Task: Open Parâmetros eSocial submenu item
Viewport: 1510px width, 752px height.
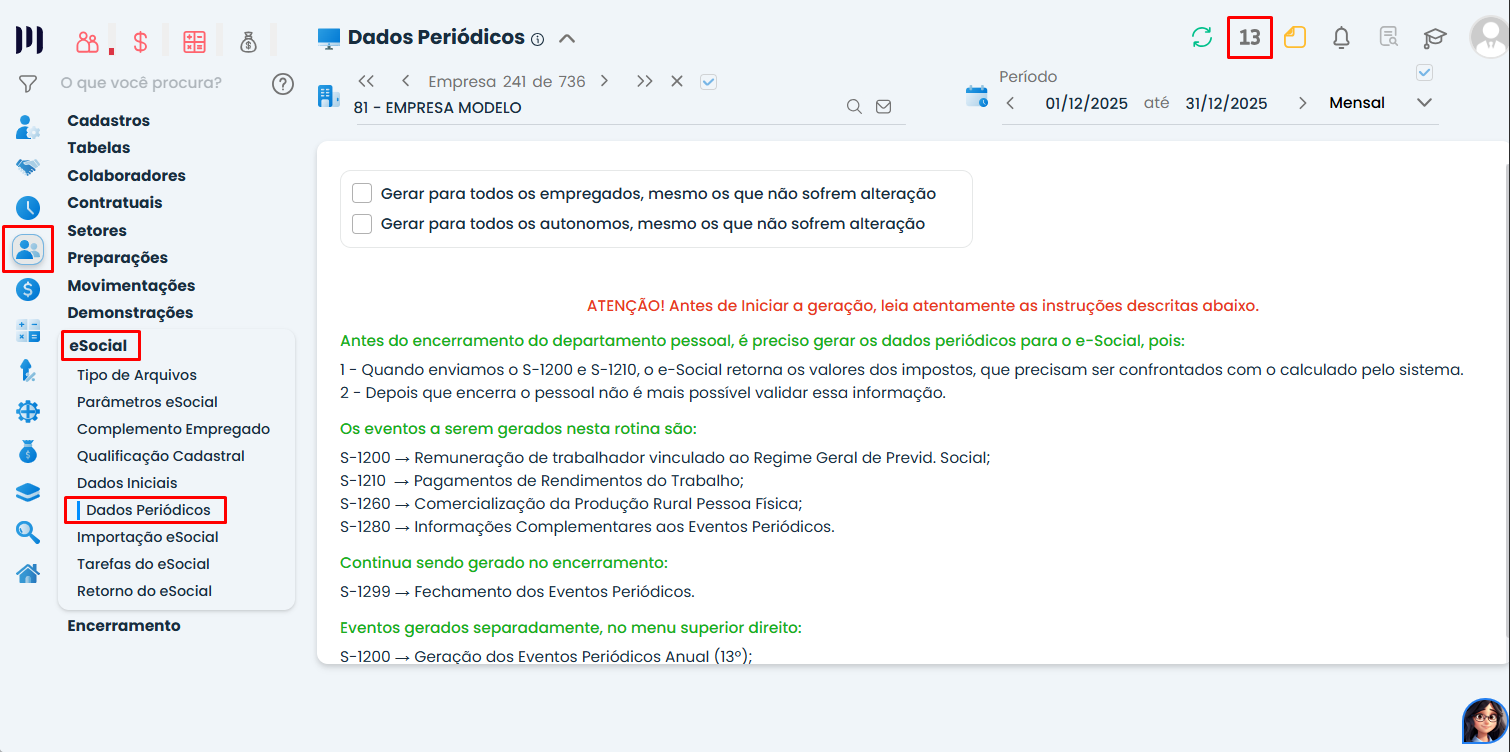Action: (x=147, y=402)
